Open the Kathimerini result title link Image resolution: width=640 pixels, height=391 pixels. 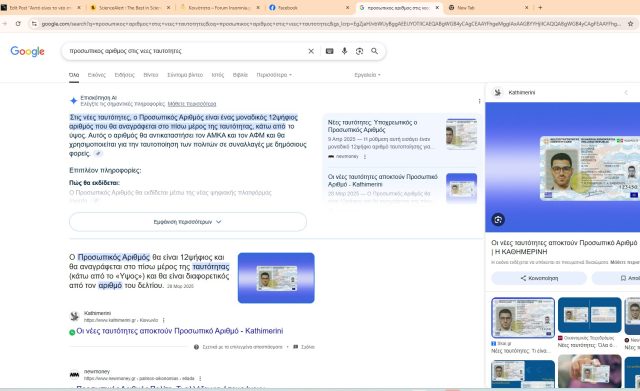[x=180, y=331]
